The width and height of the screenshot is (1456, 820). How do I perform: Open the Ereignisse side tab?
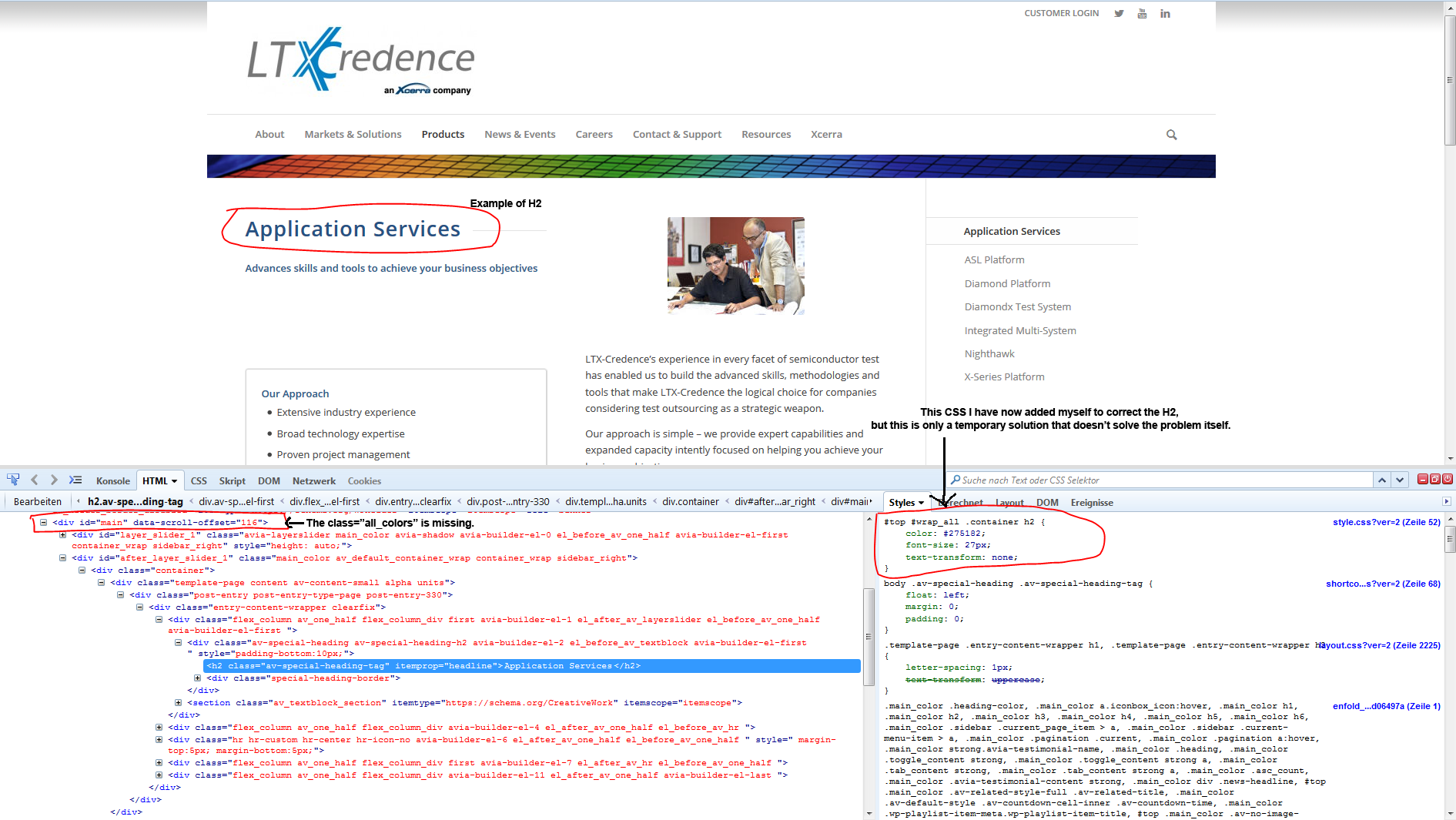click(x=1092, y=502)
